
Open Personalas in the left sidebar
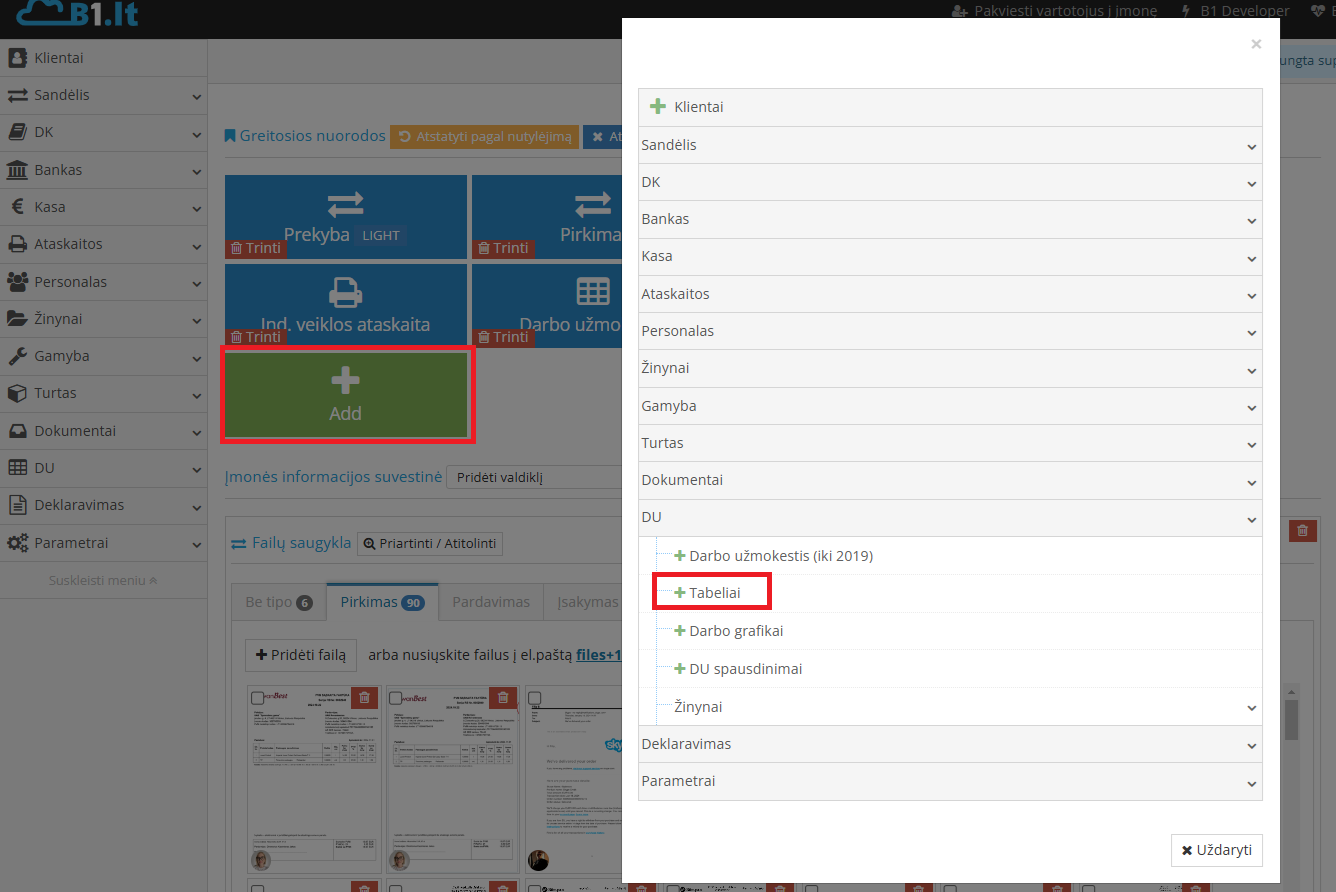103,282
